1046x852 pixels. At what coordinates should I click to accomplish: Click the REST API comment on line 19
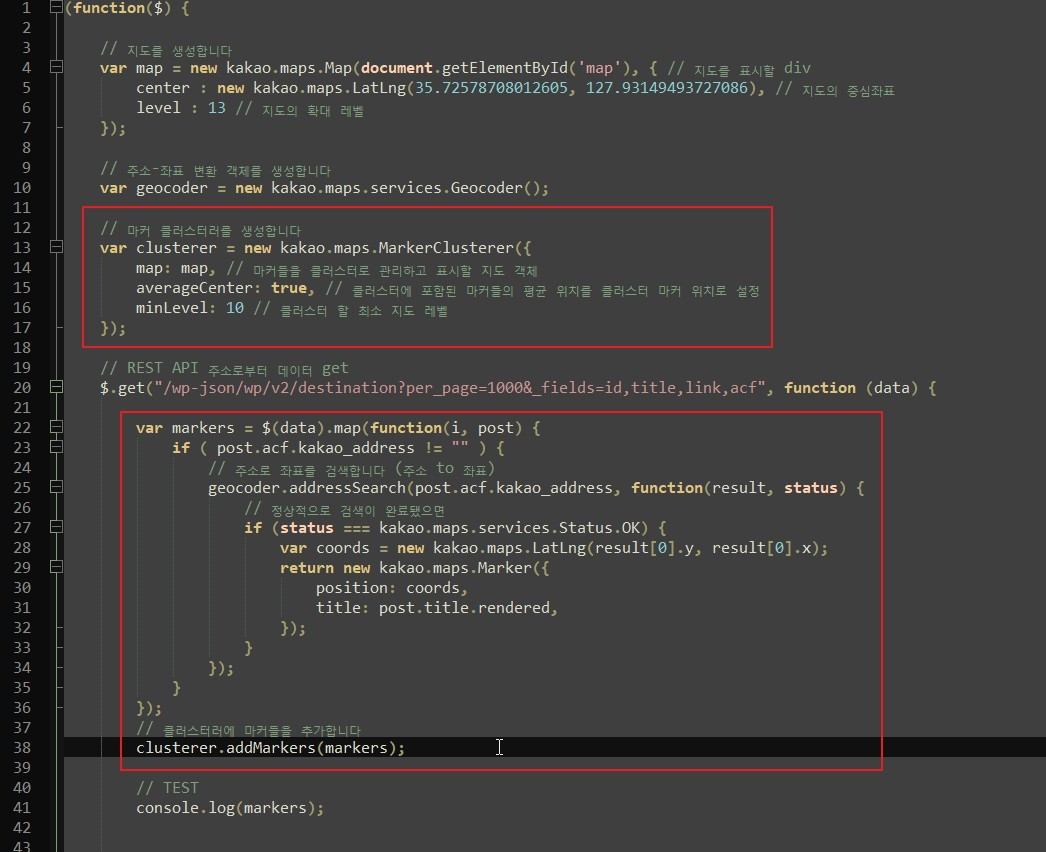click(x=224, y=368)
